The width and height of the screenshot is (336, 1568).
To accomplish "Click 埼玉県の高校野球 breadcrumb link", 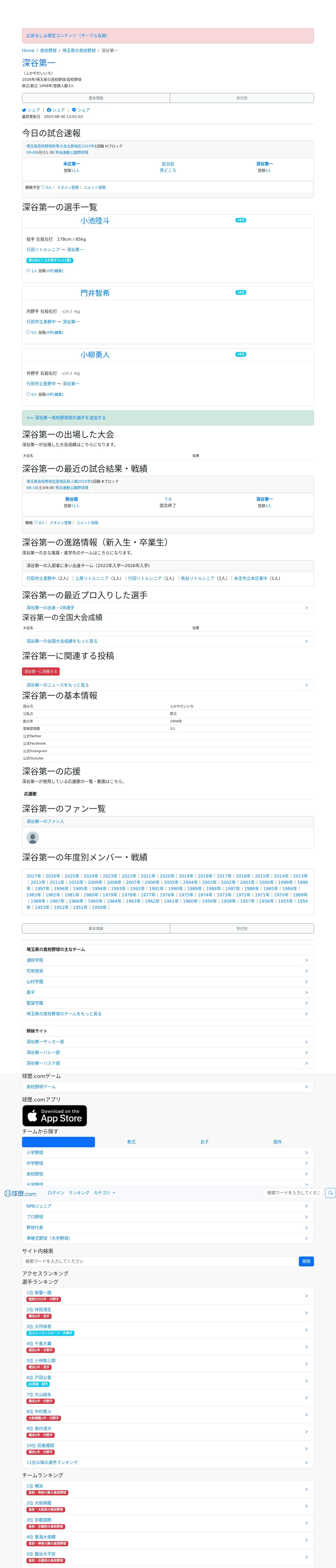I will (x=79, y=50).
